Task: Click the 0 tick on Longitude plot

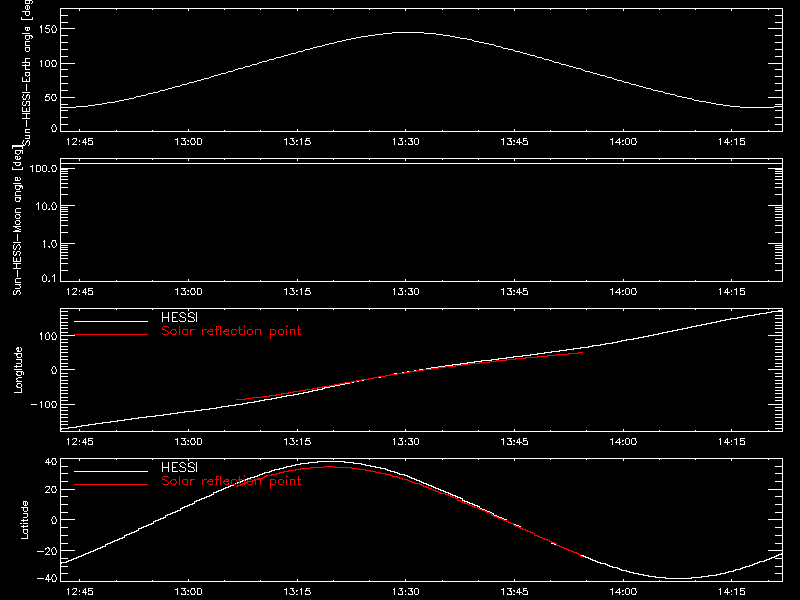Action: 54,370
